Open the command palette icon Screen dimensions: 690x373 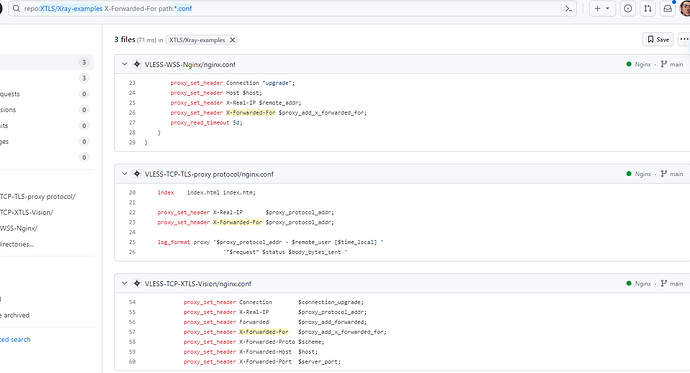tap(569, 8)
